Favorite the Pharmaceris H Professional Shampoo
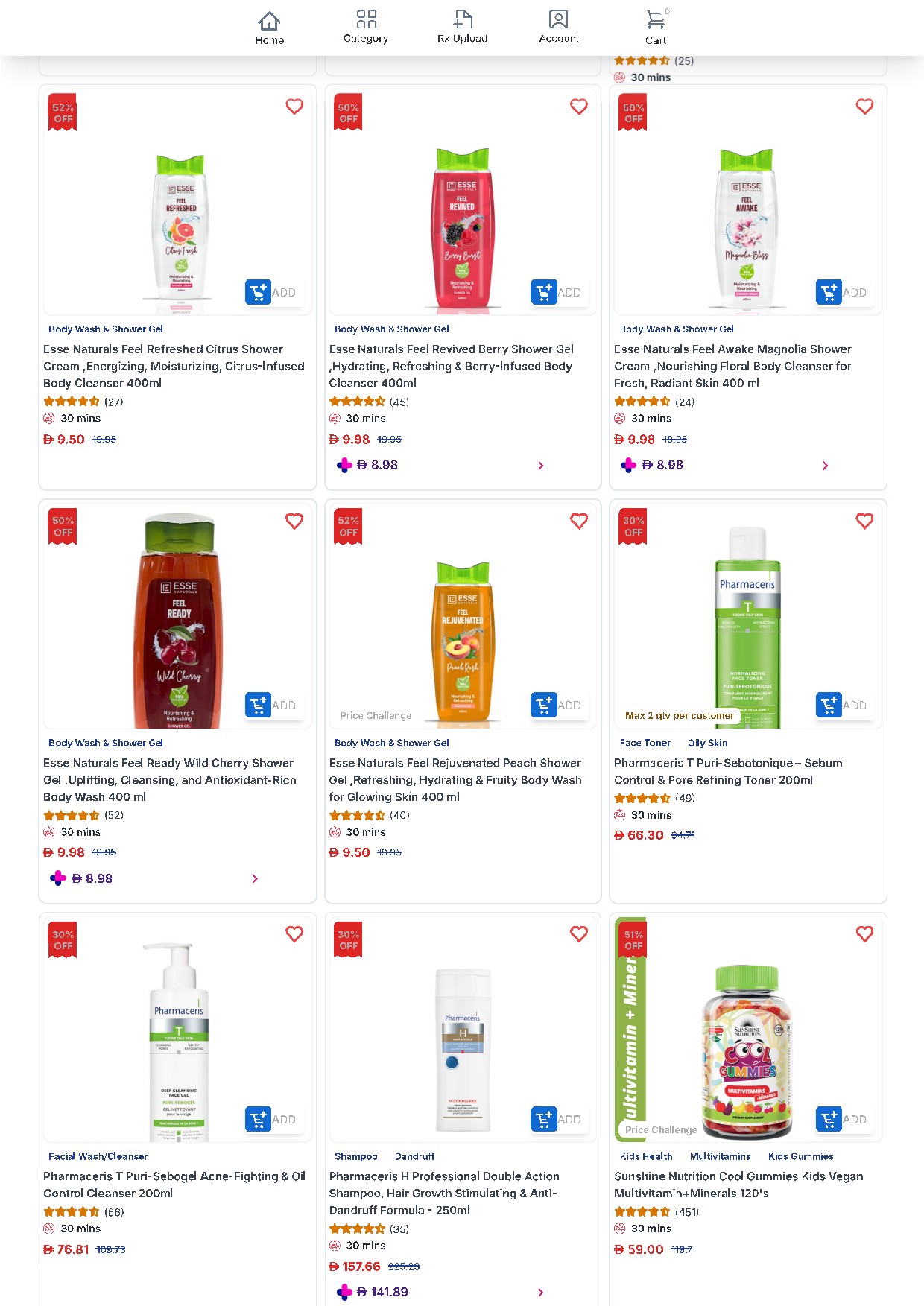The image size is (924, 1306). click(579, 933)
